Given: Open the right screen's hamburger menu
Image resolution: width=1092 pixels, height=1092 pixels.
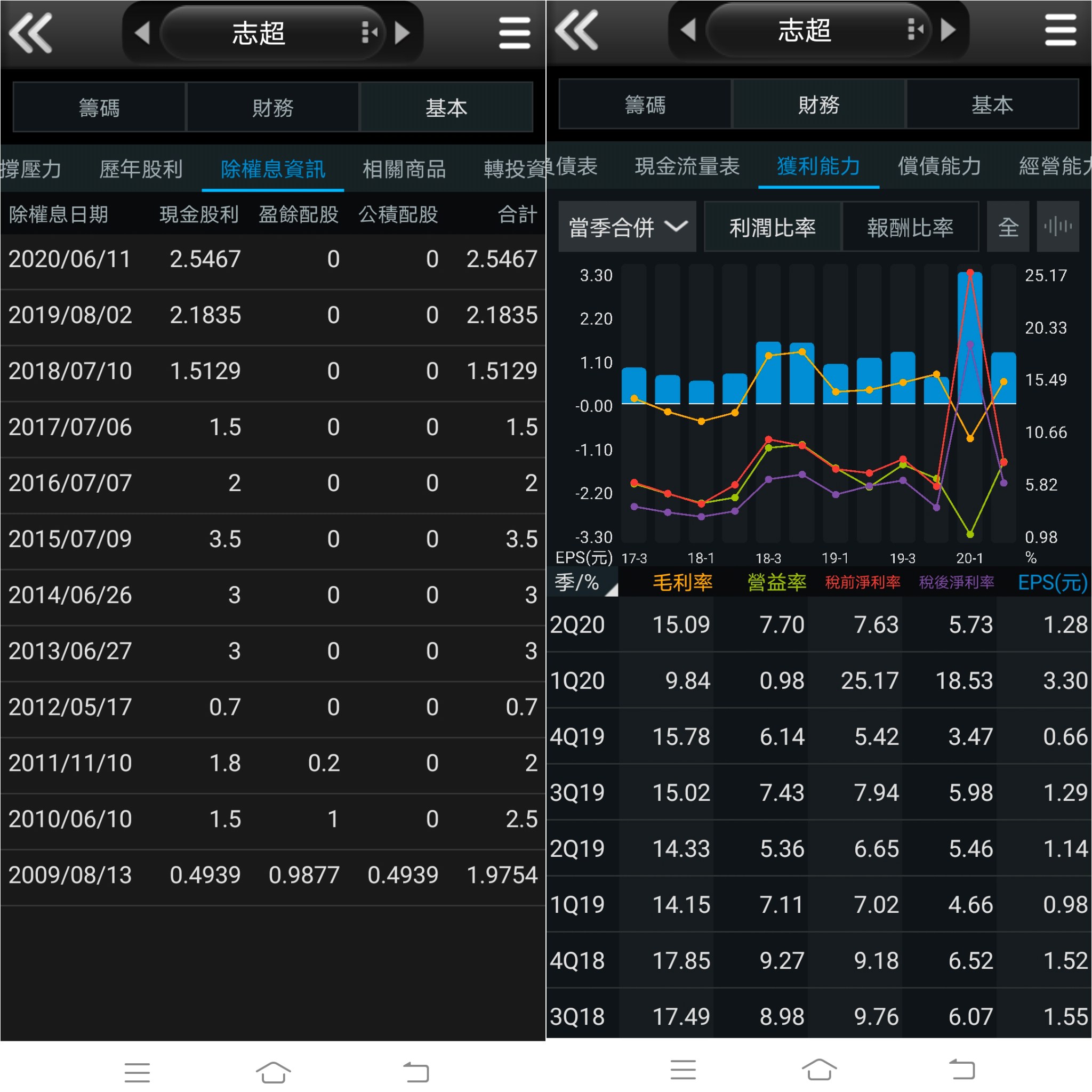Looking at the screenshot, I should pyautogui.click(x=1061, y=30).
